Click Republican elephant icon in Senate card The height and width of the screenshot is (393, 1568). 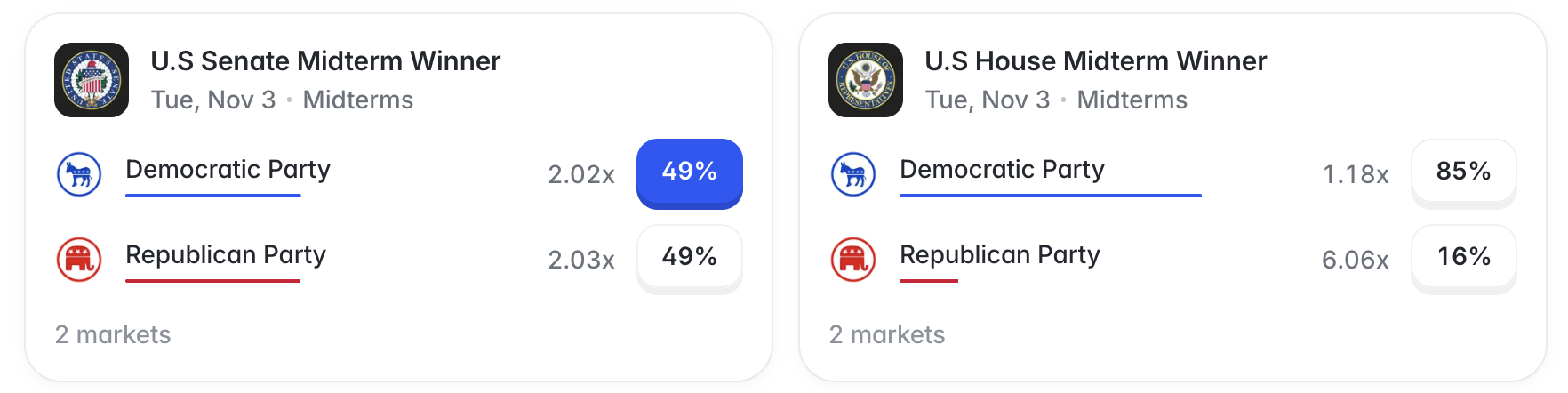pyautogui.click(x=79, y=260)
